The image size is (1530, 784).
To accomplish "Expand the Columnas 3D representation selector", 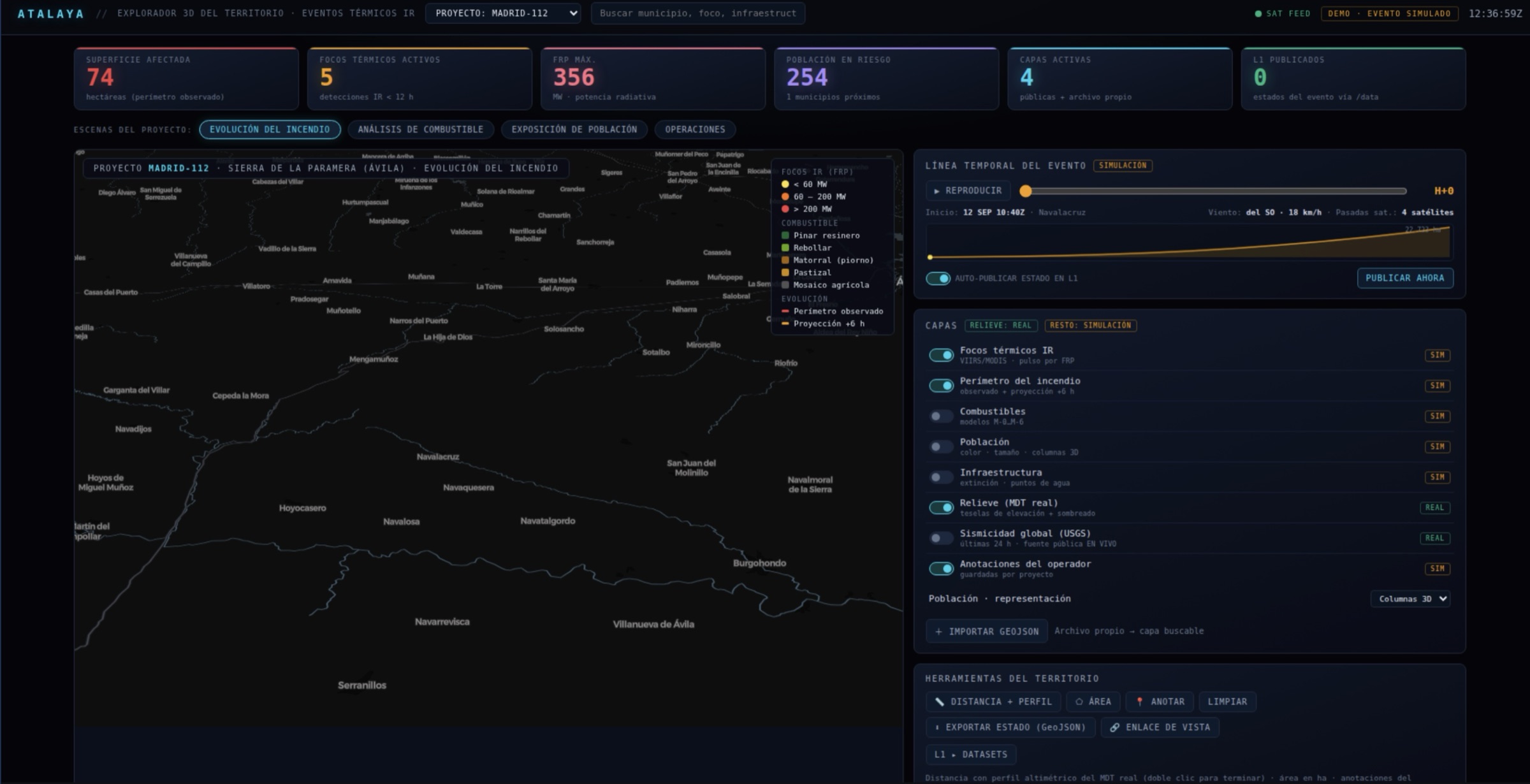I will pyautogui.click(x=1410, y=599).
